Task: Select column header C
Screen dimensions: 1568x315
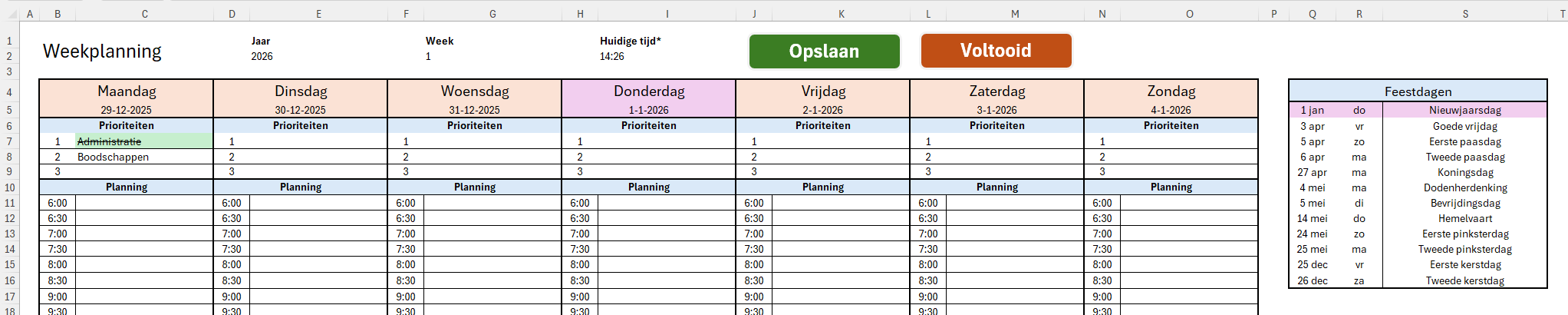Action: click(x=144, y=14)
